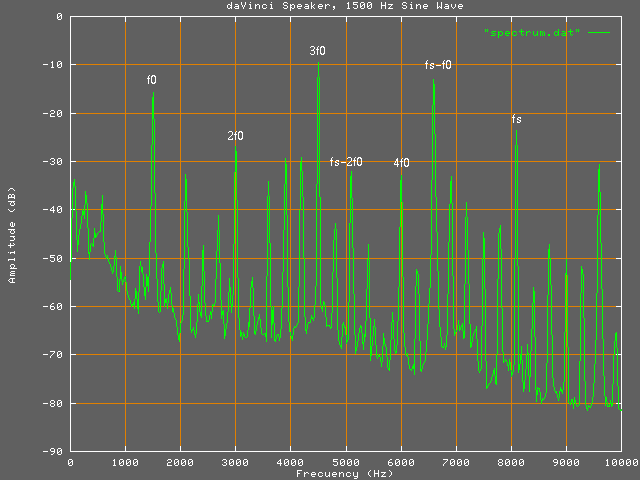Click the 'fs-2f0' peak label
Viewport: 640px width, 480px height.
346,162
